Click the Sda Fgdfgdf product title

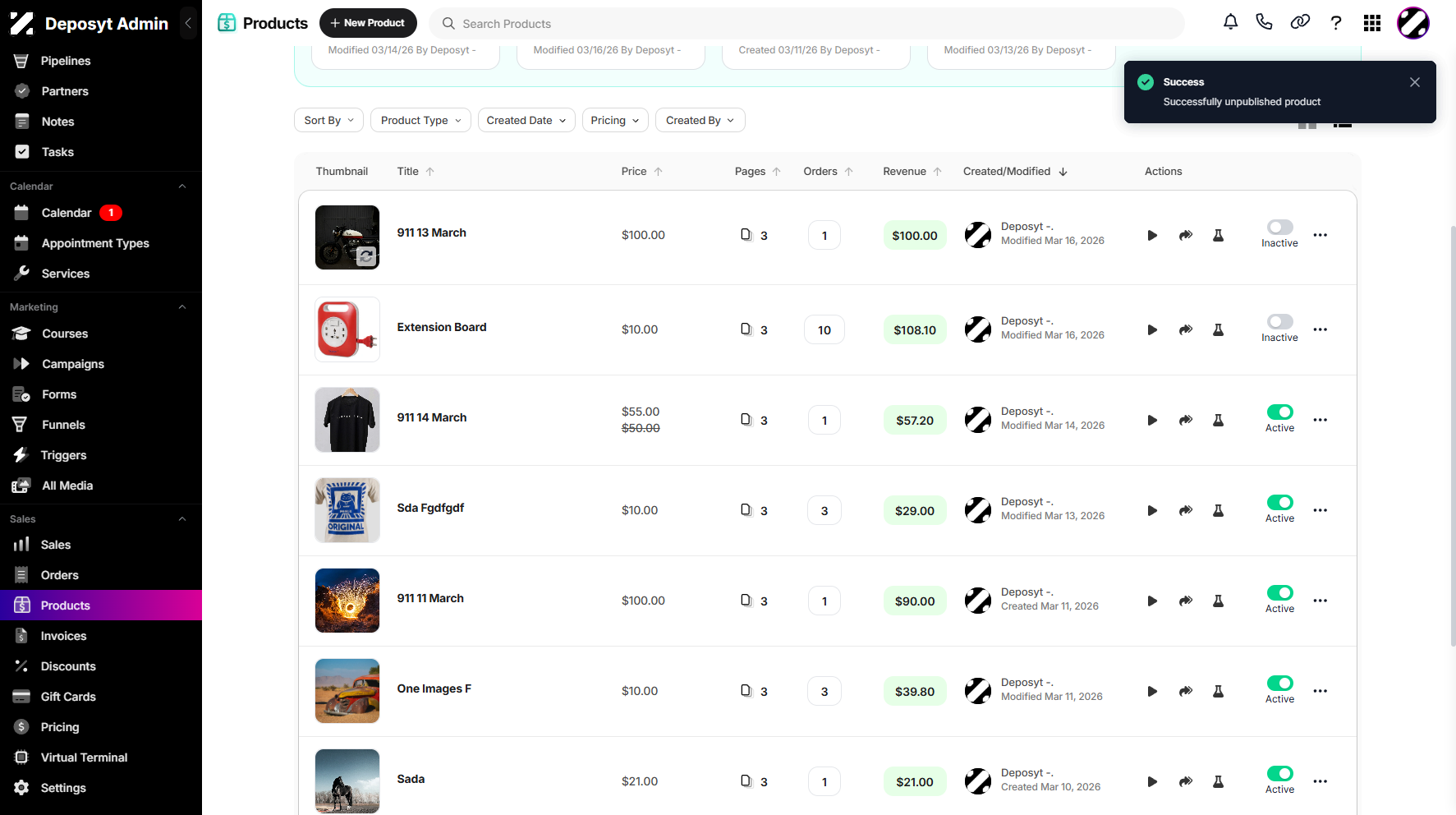[x=430, y=508]
